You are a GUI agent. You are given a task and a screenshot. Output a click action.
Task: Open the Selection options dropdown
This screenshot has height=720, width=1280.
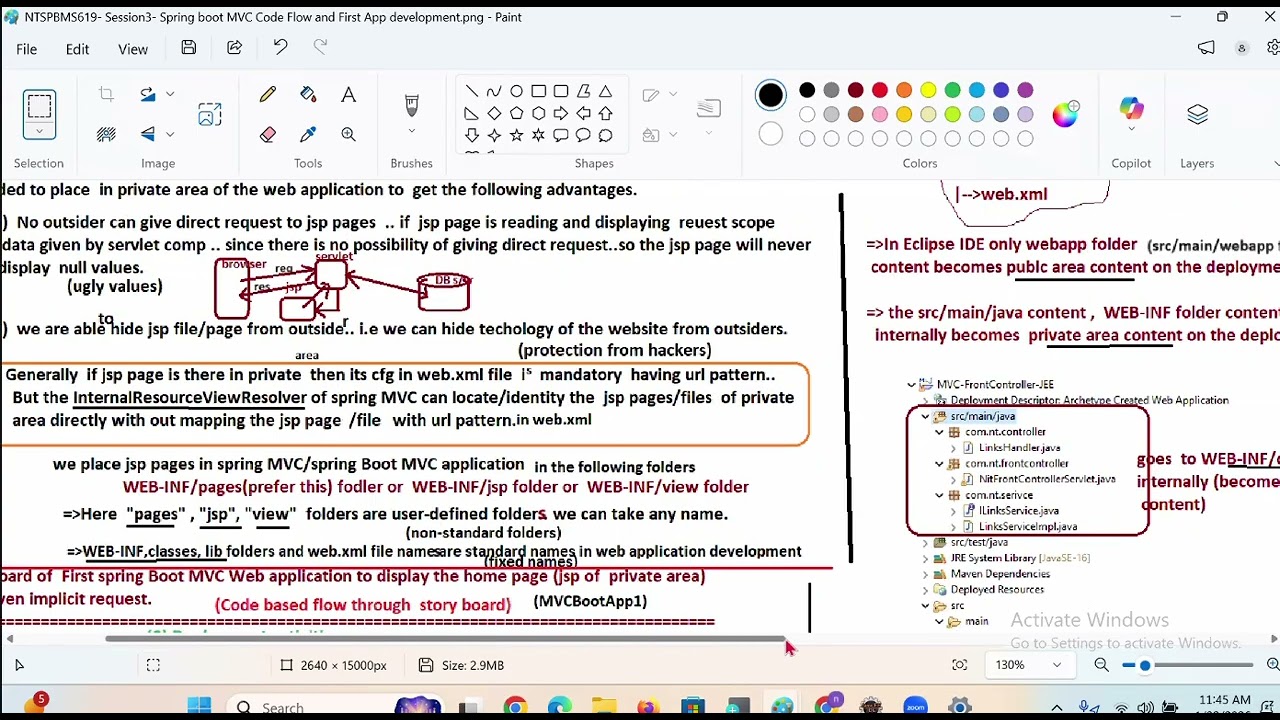tap(40, 131)
